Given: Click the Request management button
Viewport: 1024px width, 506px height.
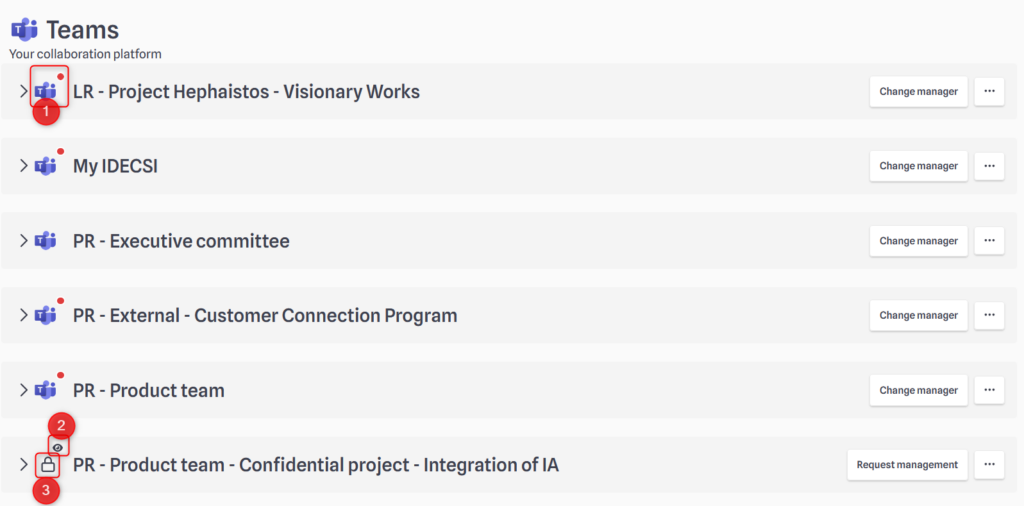Looking at the screenshot, I should (x=907, y=465).
